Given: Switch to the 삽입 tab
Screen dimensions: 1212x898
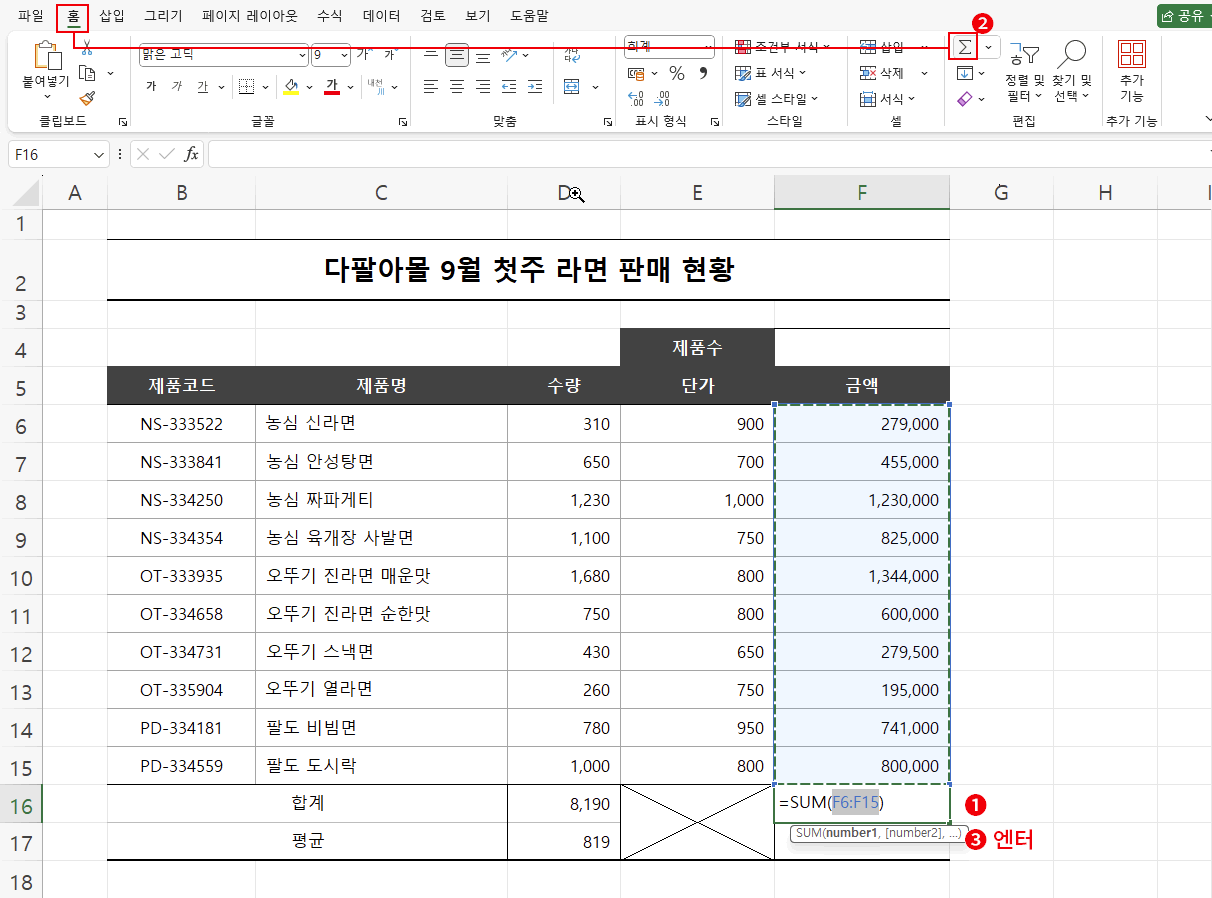Looking at the screenshot, I should point(112,16).
